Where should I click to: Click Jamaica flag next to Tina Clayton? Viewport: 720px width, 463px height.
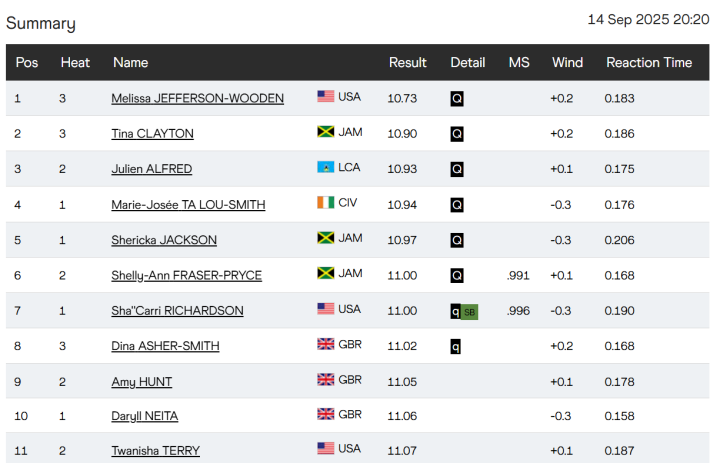pyautogui.click(x=326, y=133)
